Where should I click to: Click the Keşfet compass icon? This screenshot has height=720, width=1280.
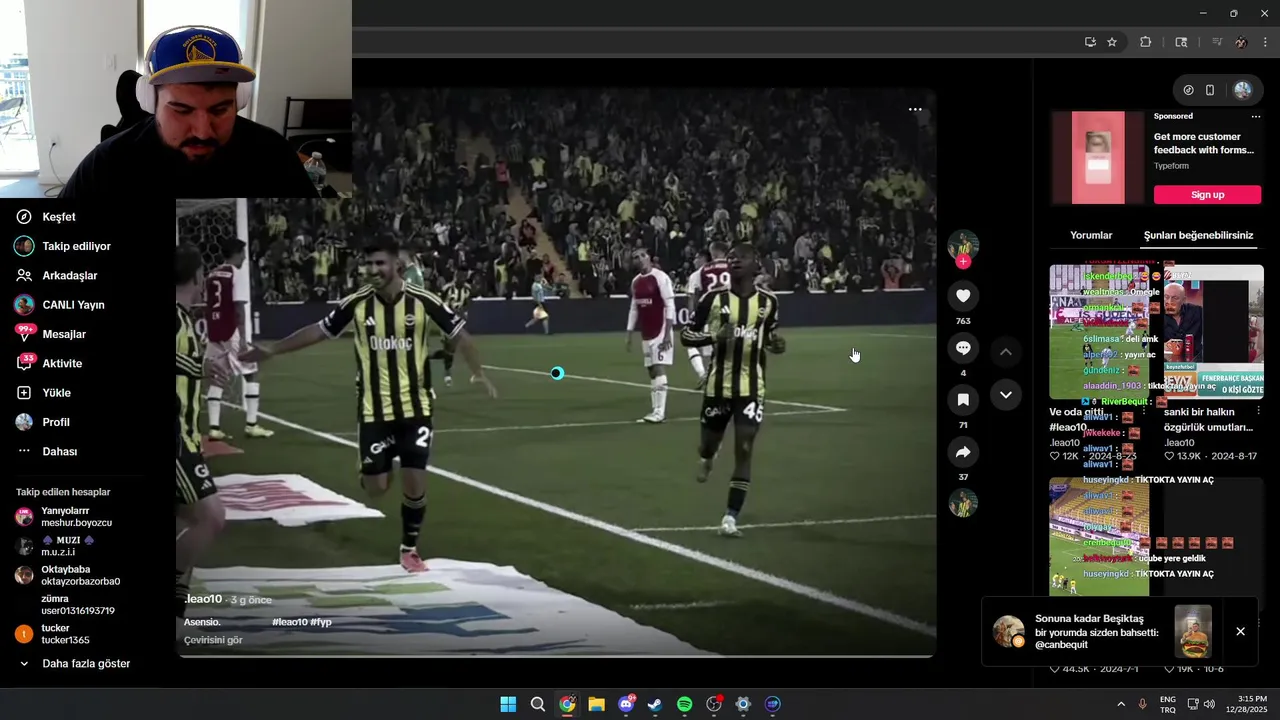point(24,217)
